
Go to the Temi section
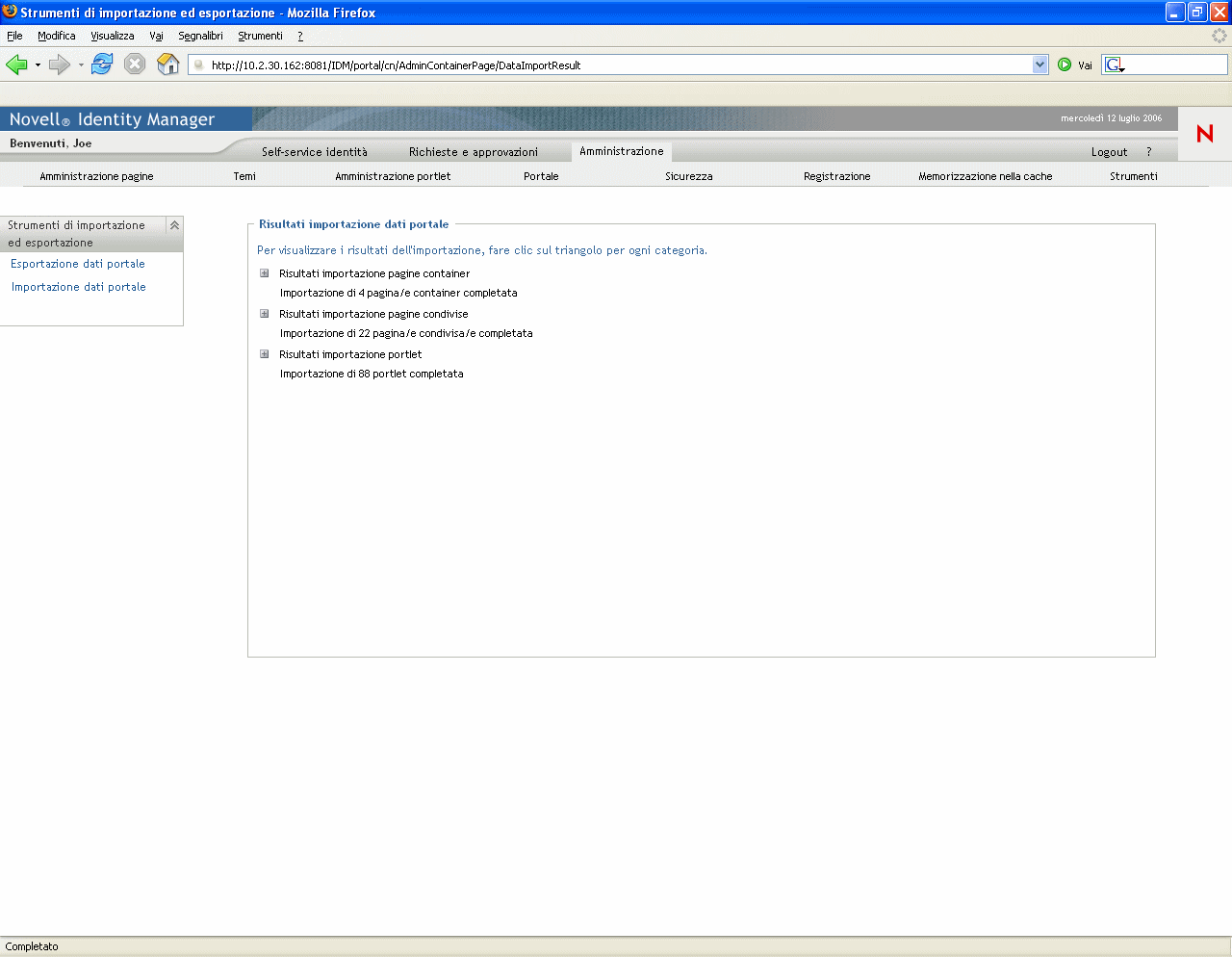pyautogui.click(x=244, y=176)
